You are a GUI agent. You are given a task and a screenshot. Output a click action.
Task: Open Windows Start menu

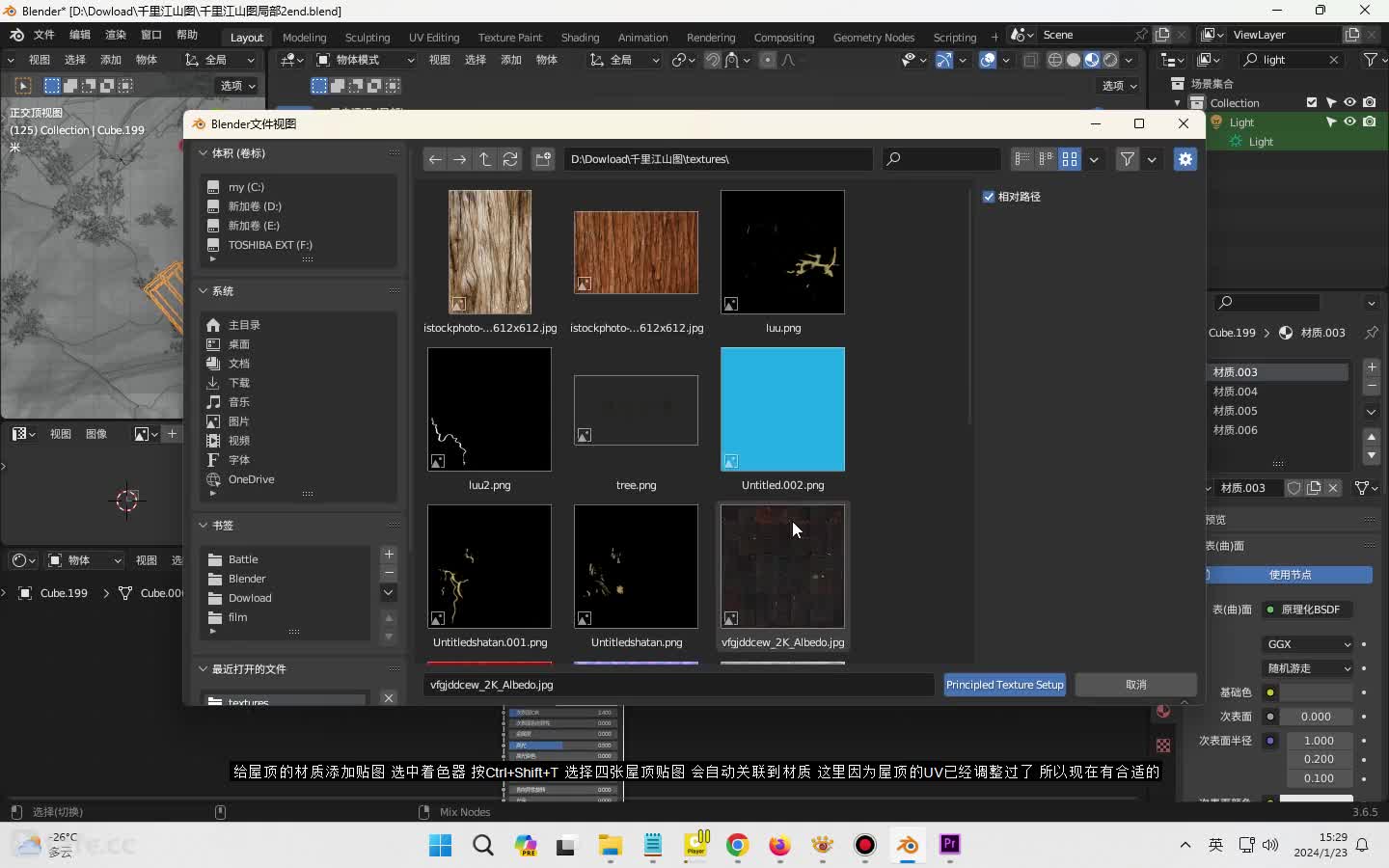coord(441,845)
